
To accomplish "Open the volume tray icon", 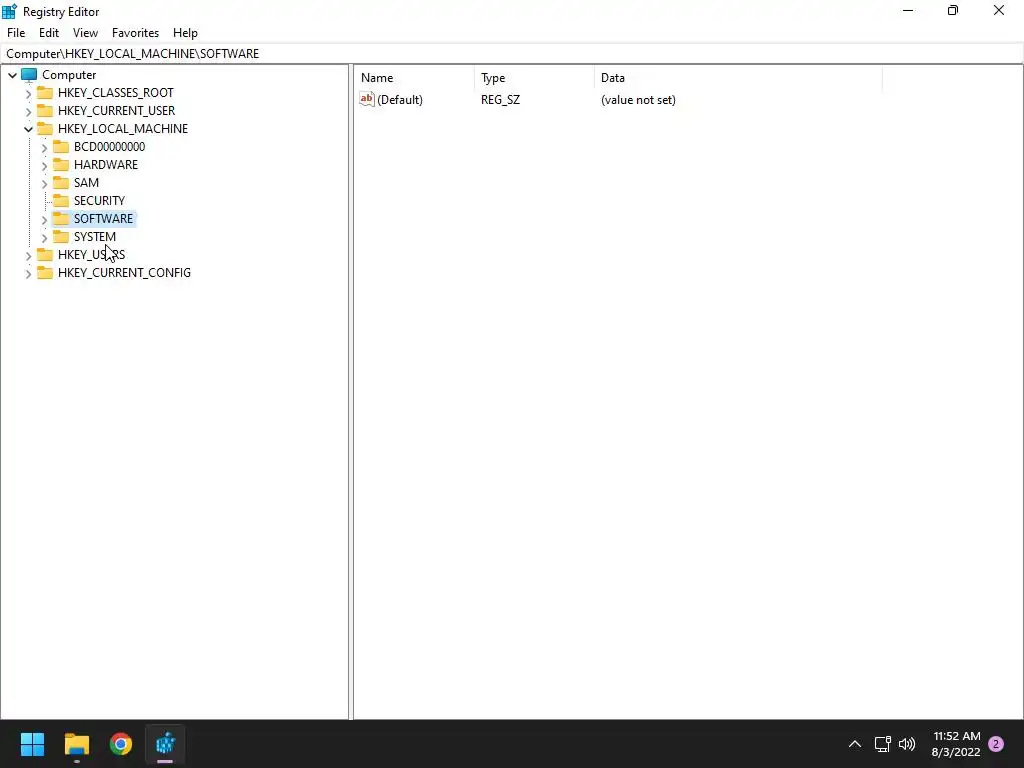I will pos(907,744).
